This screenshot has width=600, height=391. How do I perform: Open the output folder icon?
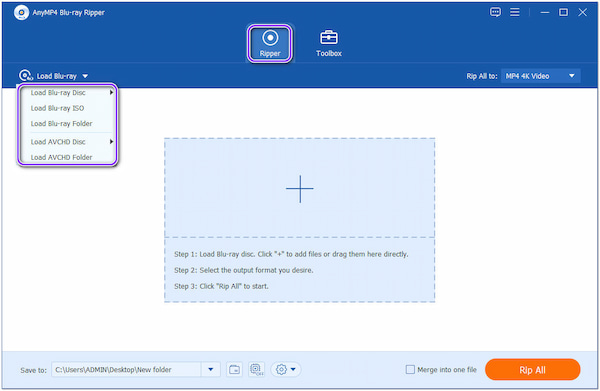pyautogui.click(x=234, y=370)
